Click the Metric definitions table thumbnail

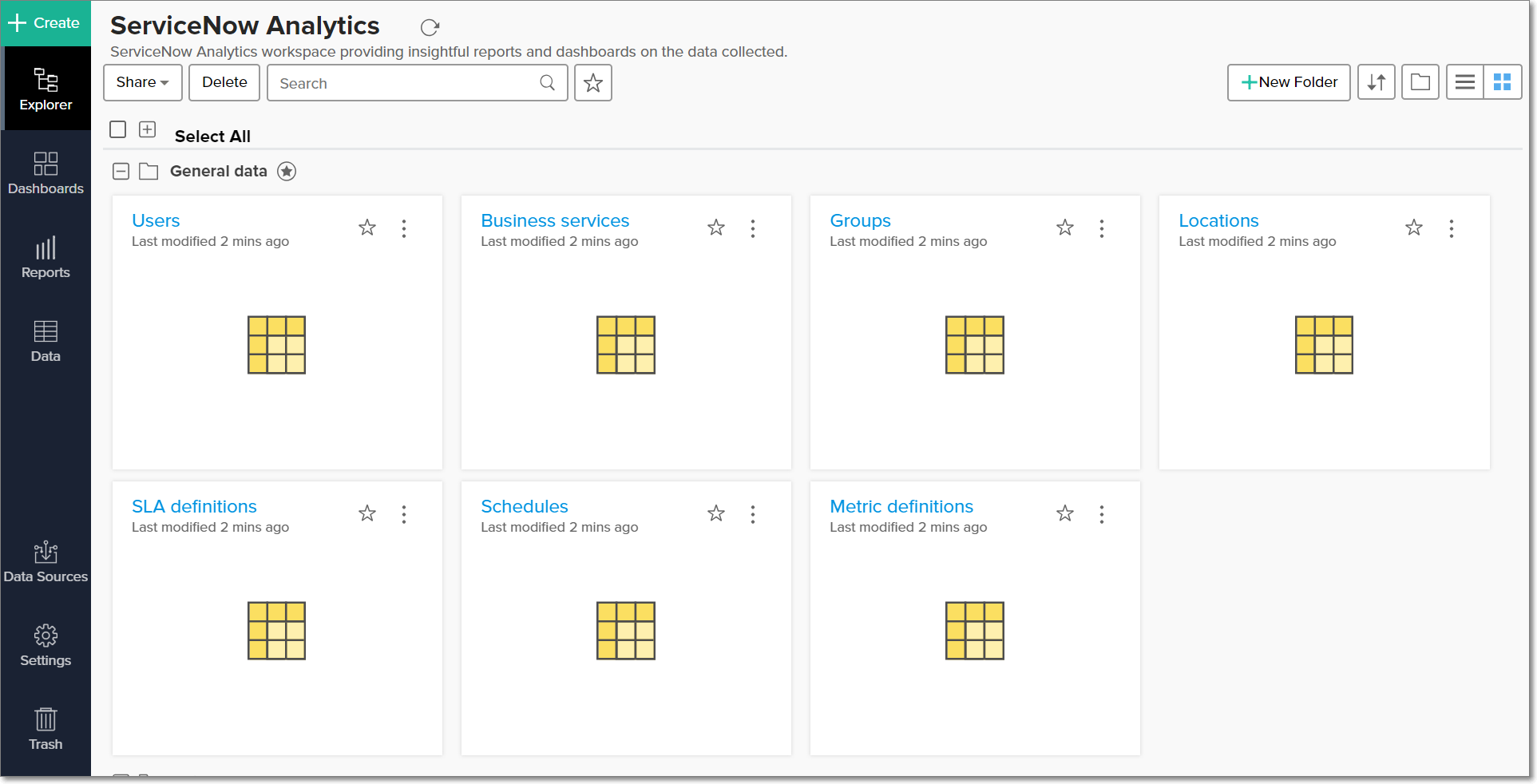975,631
